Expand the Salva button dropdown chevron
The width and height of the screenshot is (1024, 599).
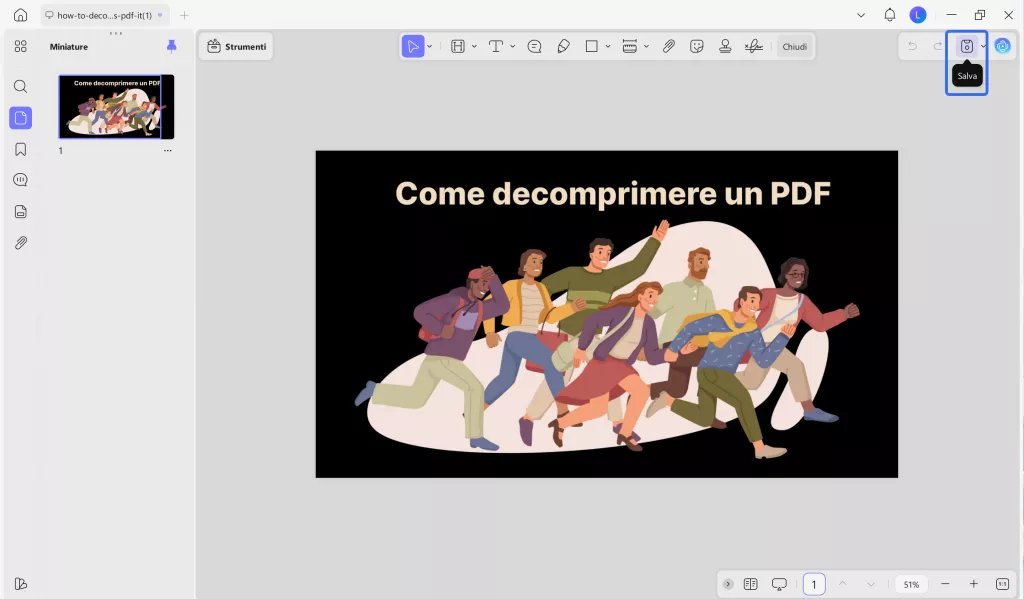pos(982,46)
